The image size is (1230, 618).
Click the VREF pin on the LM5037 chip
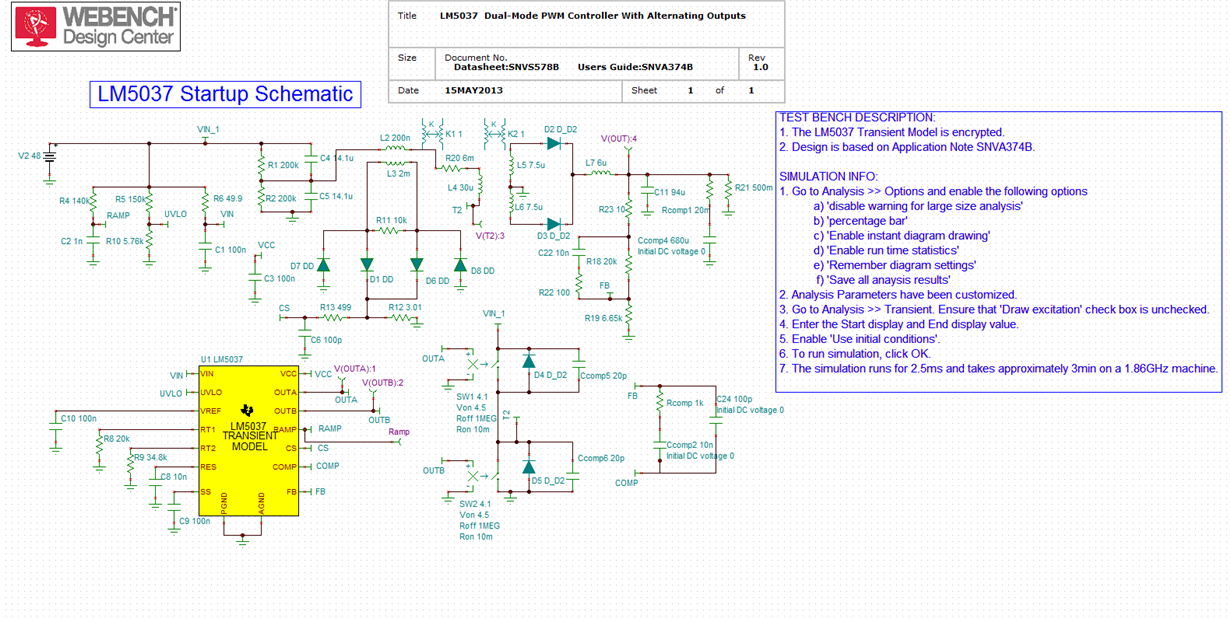(x=210, y=411)
